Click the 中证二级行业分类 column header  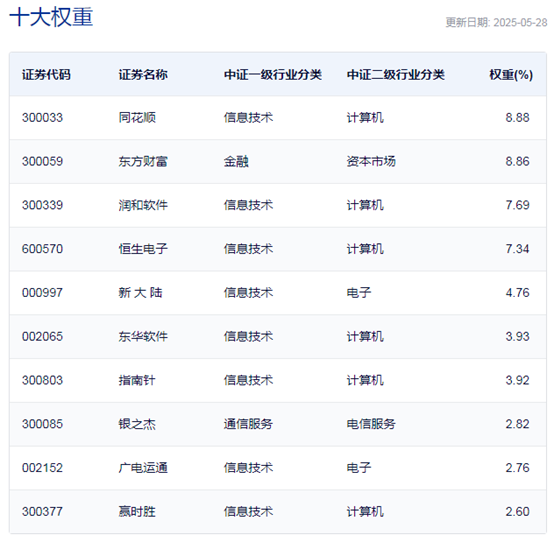pos(395,75)
